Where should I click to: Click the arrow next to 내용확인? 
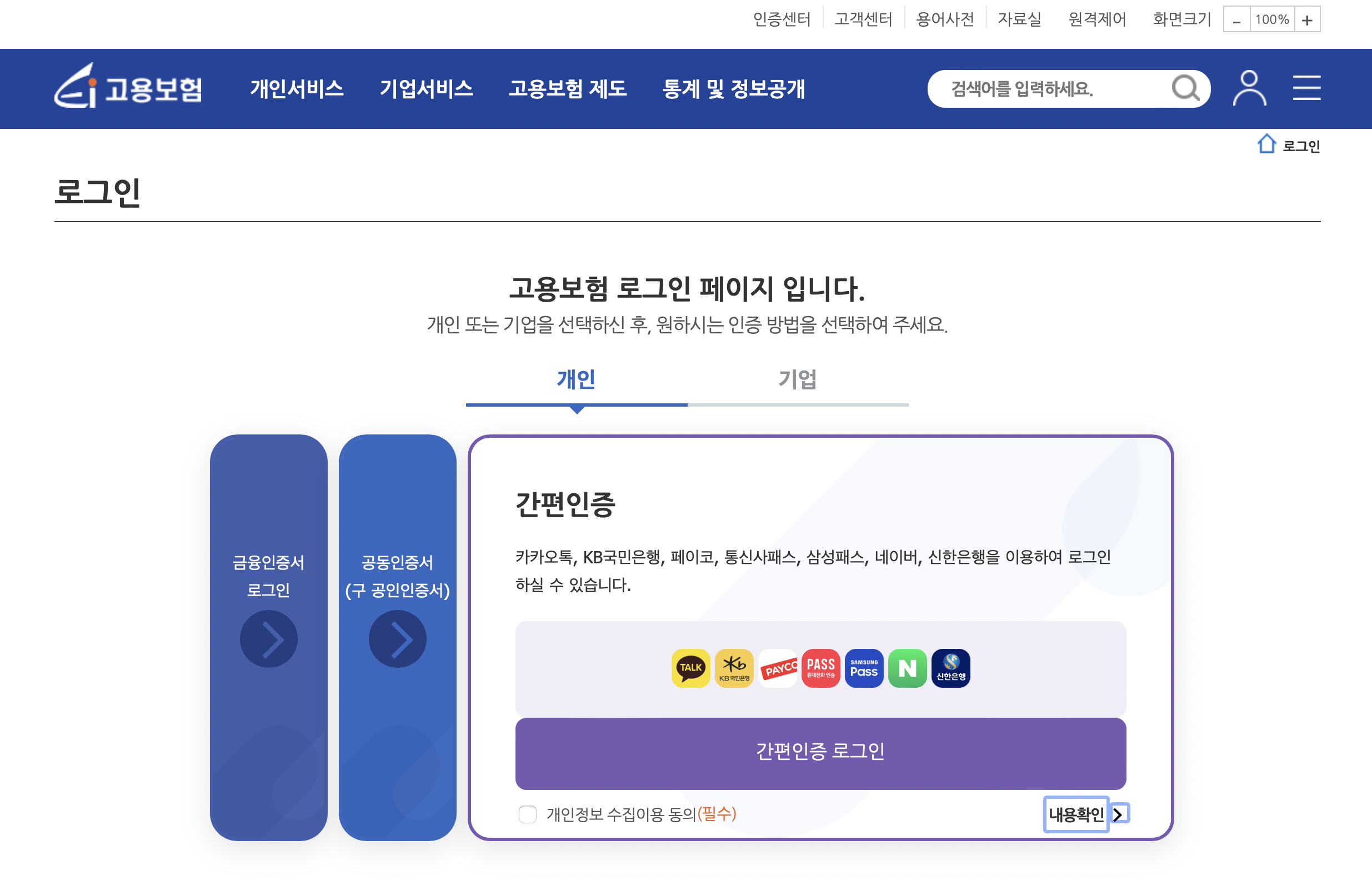[1119, 814]
